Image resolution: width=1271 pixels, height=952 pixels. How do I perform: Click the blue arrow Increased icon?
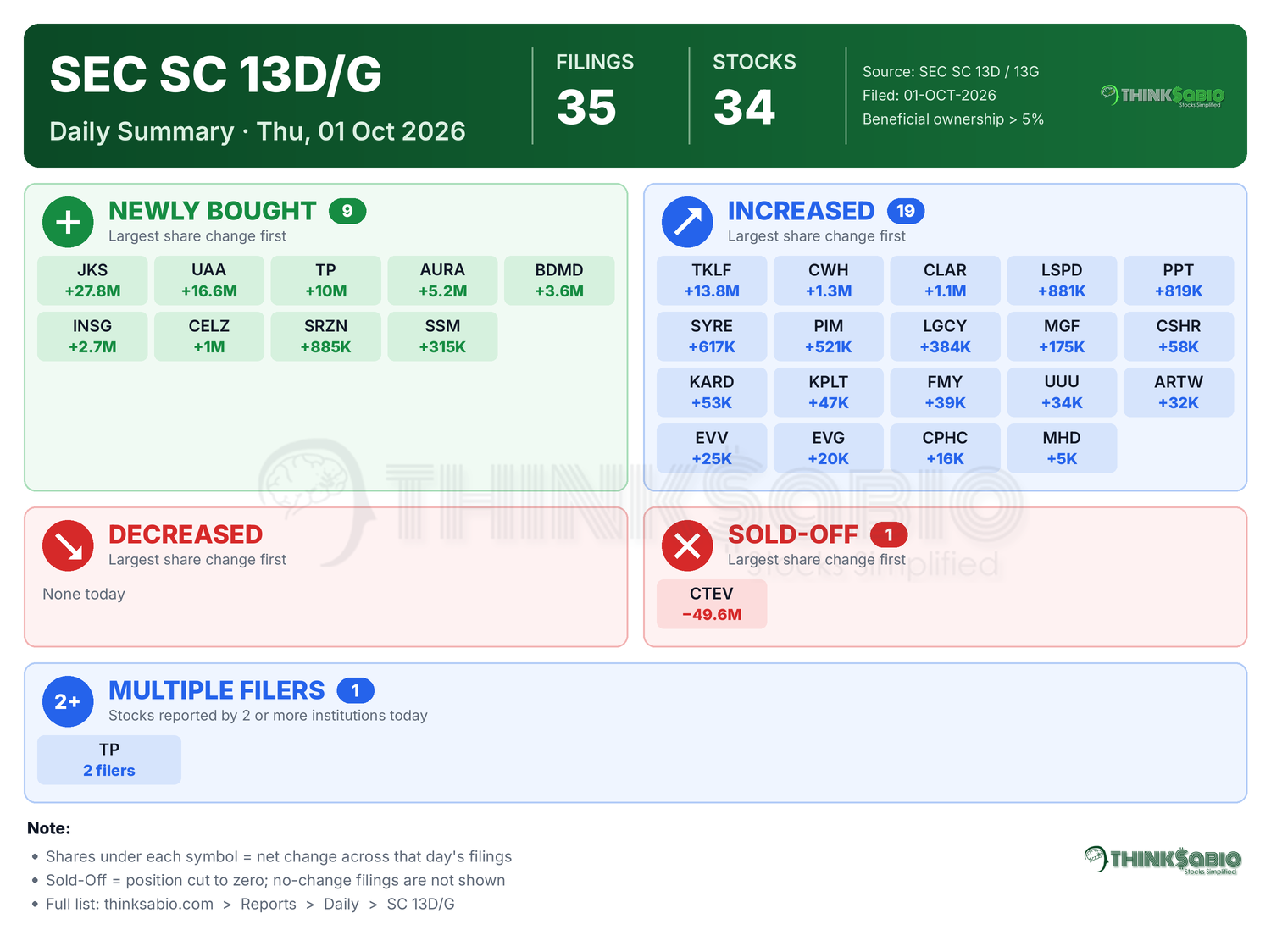click(687, 222)
